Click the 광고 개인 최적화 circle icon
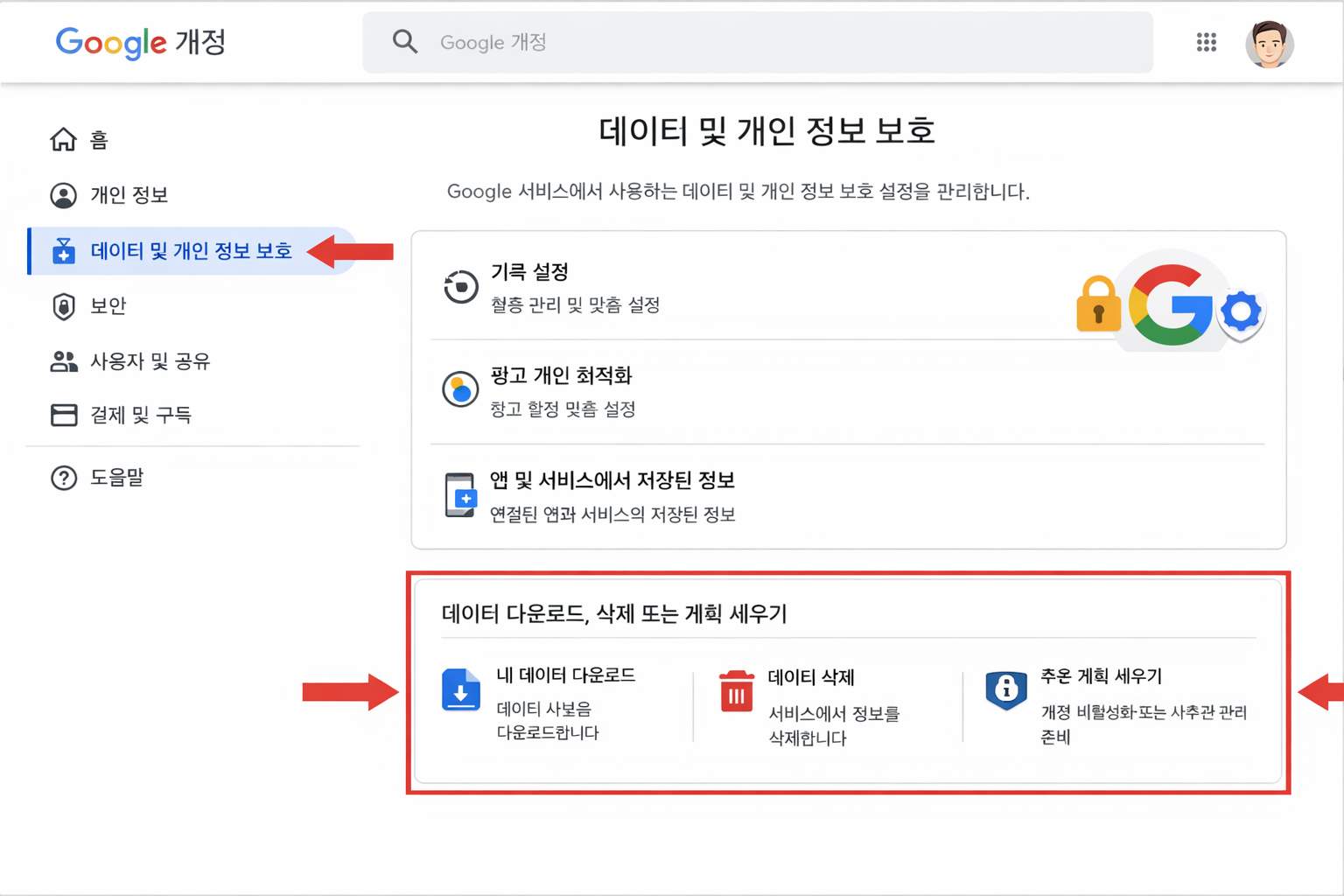This screenshot has width=1344, height=896. pos(460,389)
